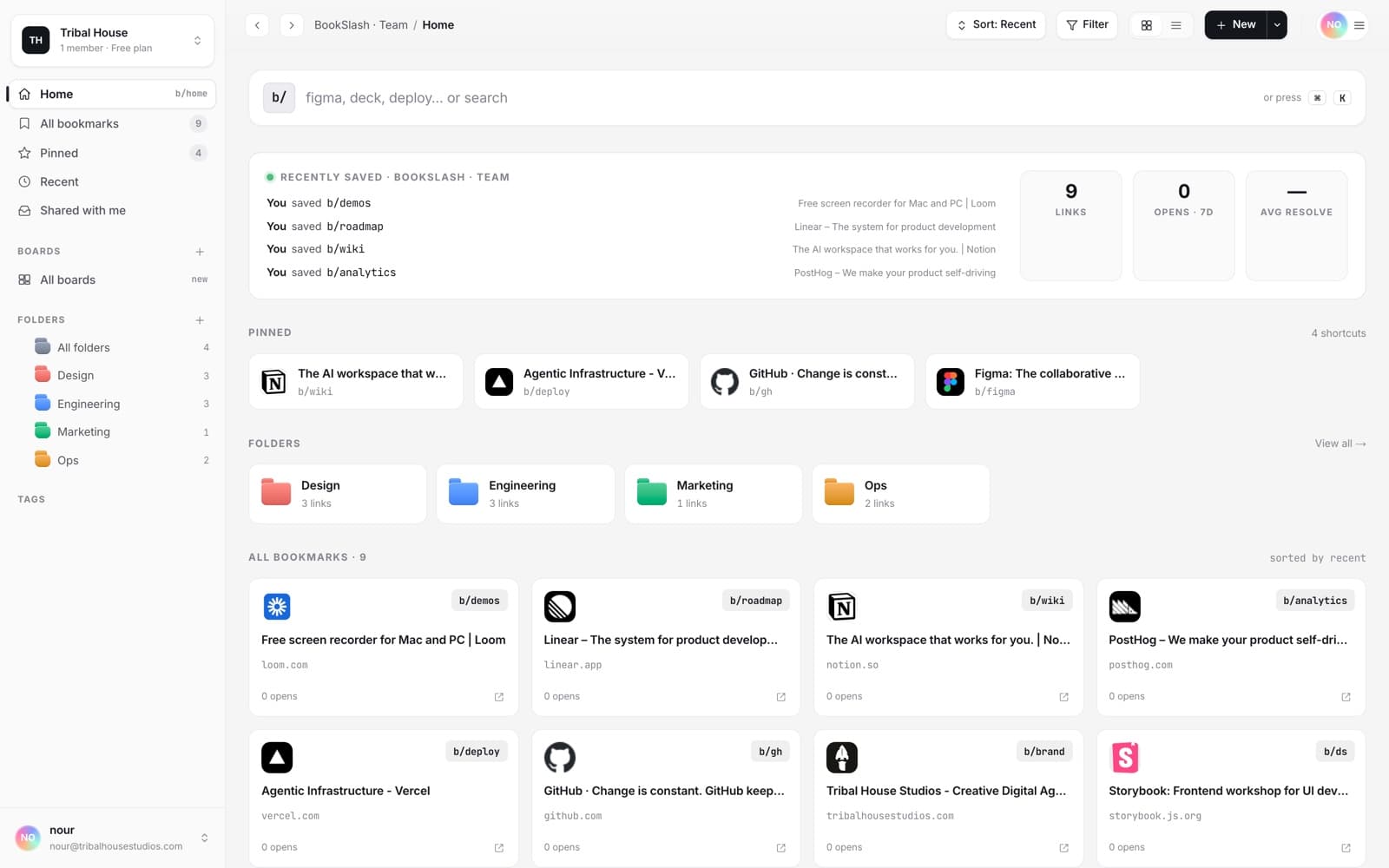Click 'You saved b/analytics' activity row

click(631, 273)
